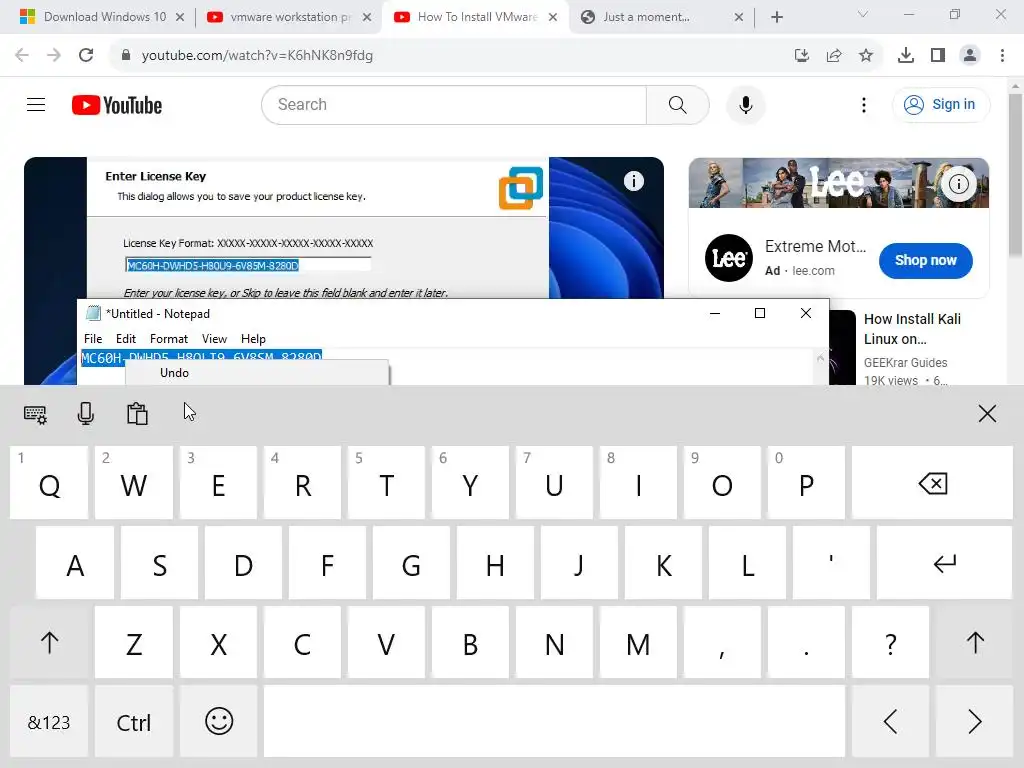Tap the apostrophe key
The image size is (1024, 768).
pos(831,563)
